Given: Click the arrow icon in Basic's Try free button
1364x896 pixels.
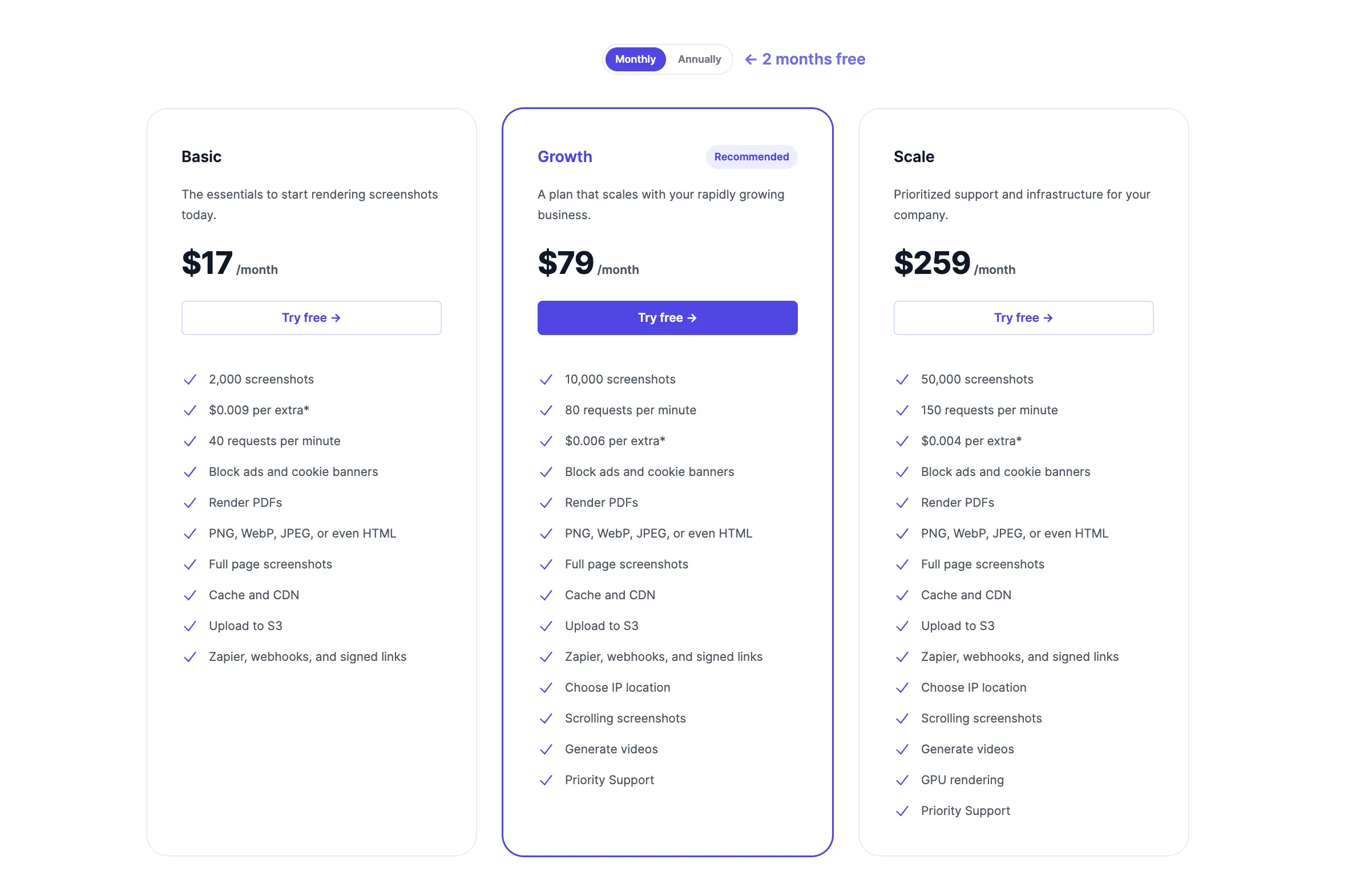Looking at the screenshot, I should 337,317.
